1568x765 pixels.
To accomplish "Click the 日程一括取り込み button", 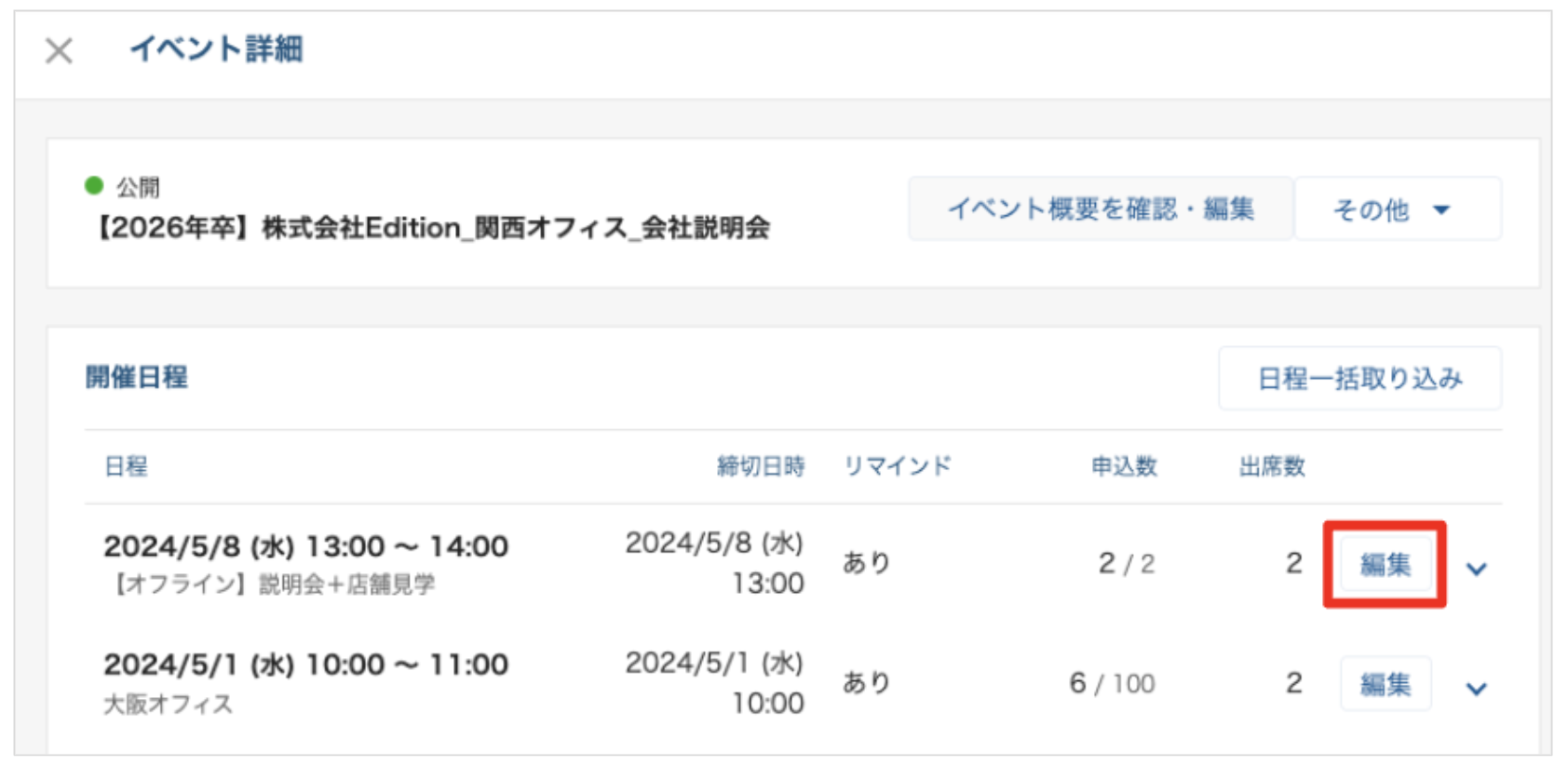I will [x=1359, y=379].
